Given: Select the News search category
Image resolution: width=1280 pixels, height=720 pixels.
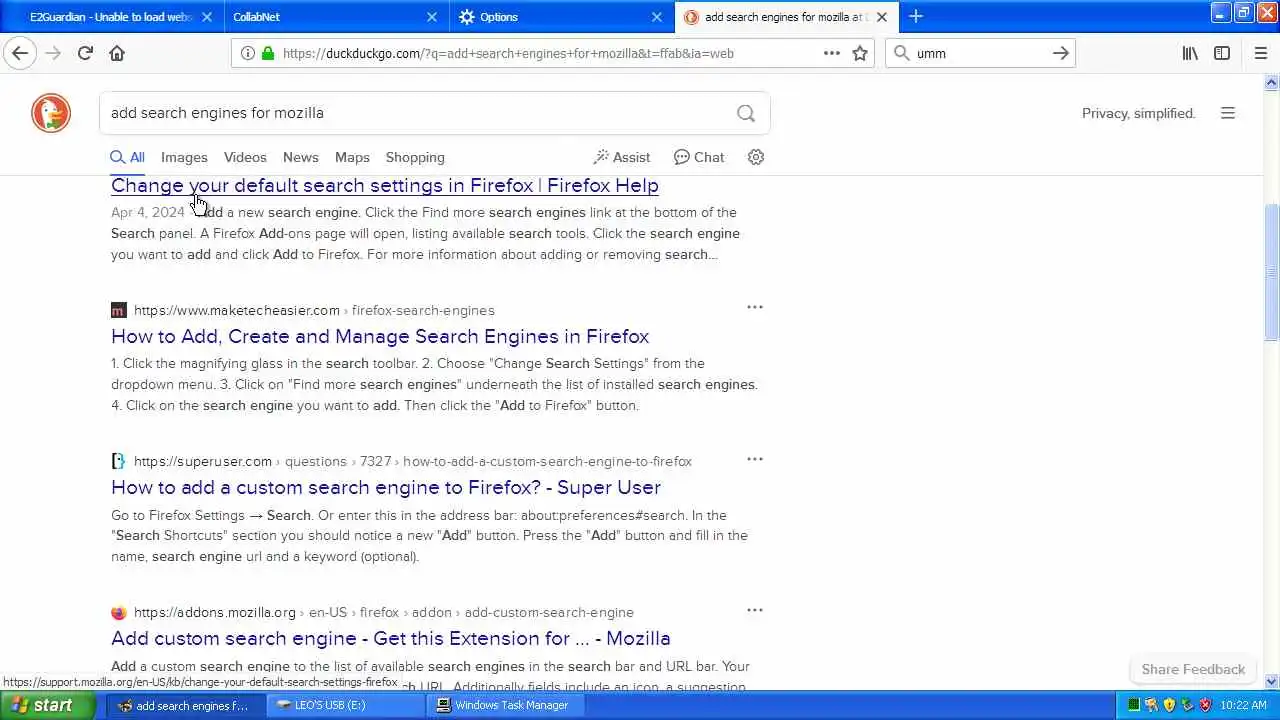Looking at the screenshot, I should 300,157.
